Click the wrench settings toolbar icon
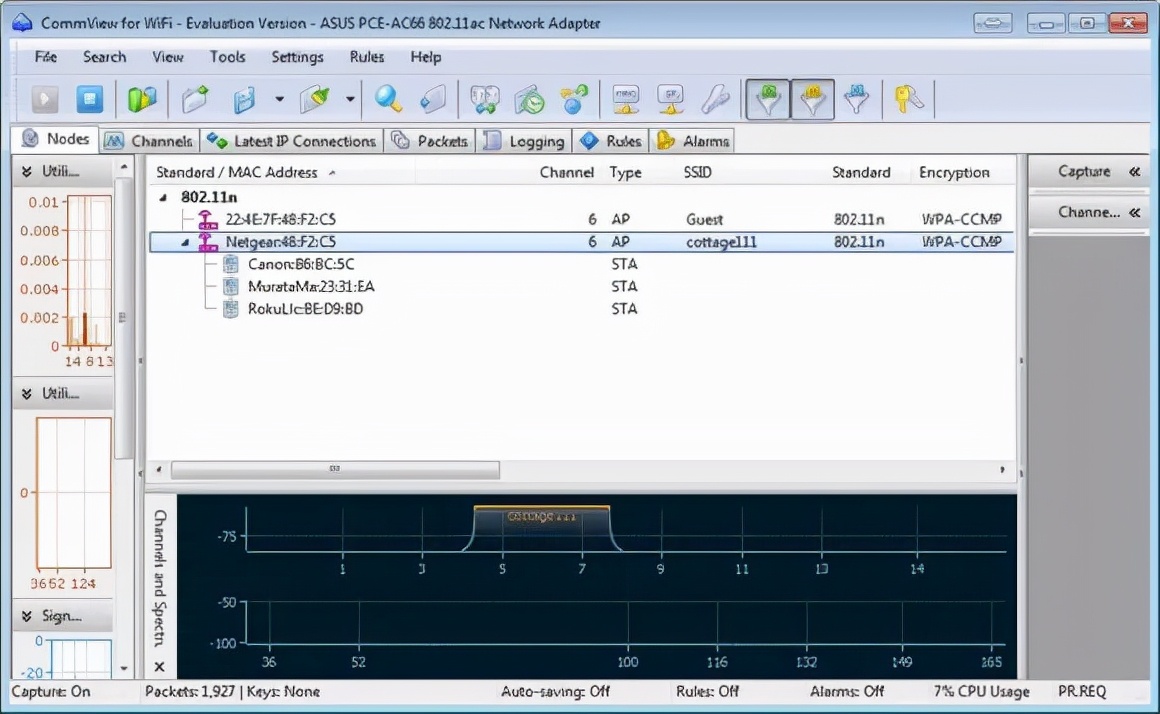This screenshot has width=1160, height=714. (x=714, y=98)
